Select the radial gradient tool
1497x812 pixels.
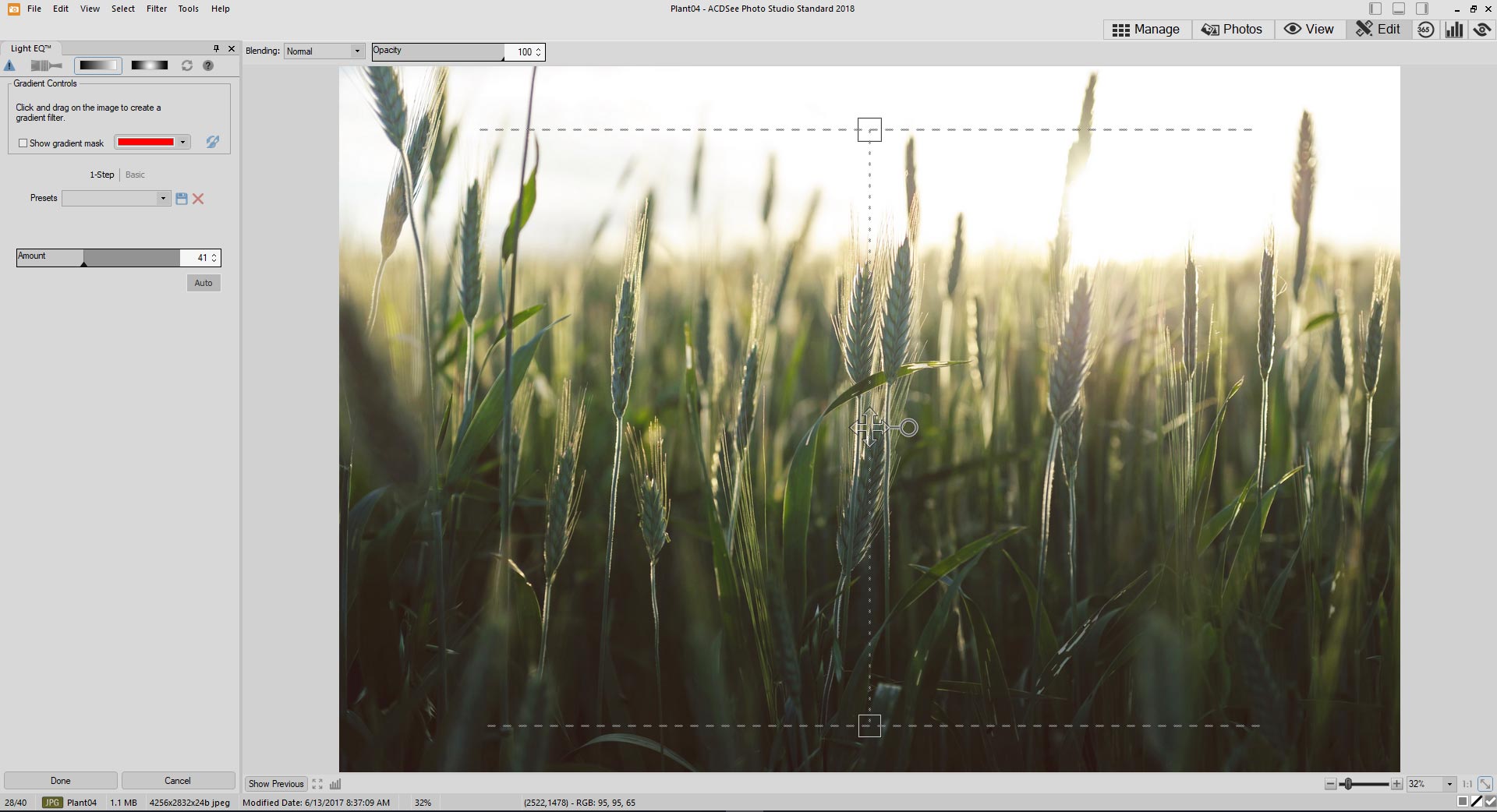[149, 65]
